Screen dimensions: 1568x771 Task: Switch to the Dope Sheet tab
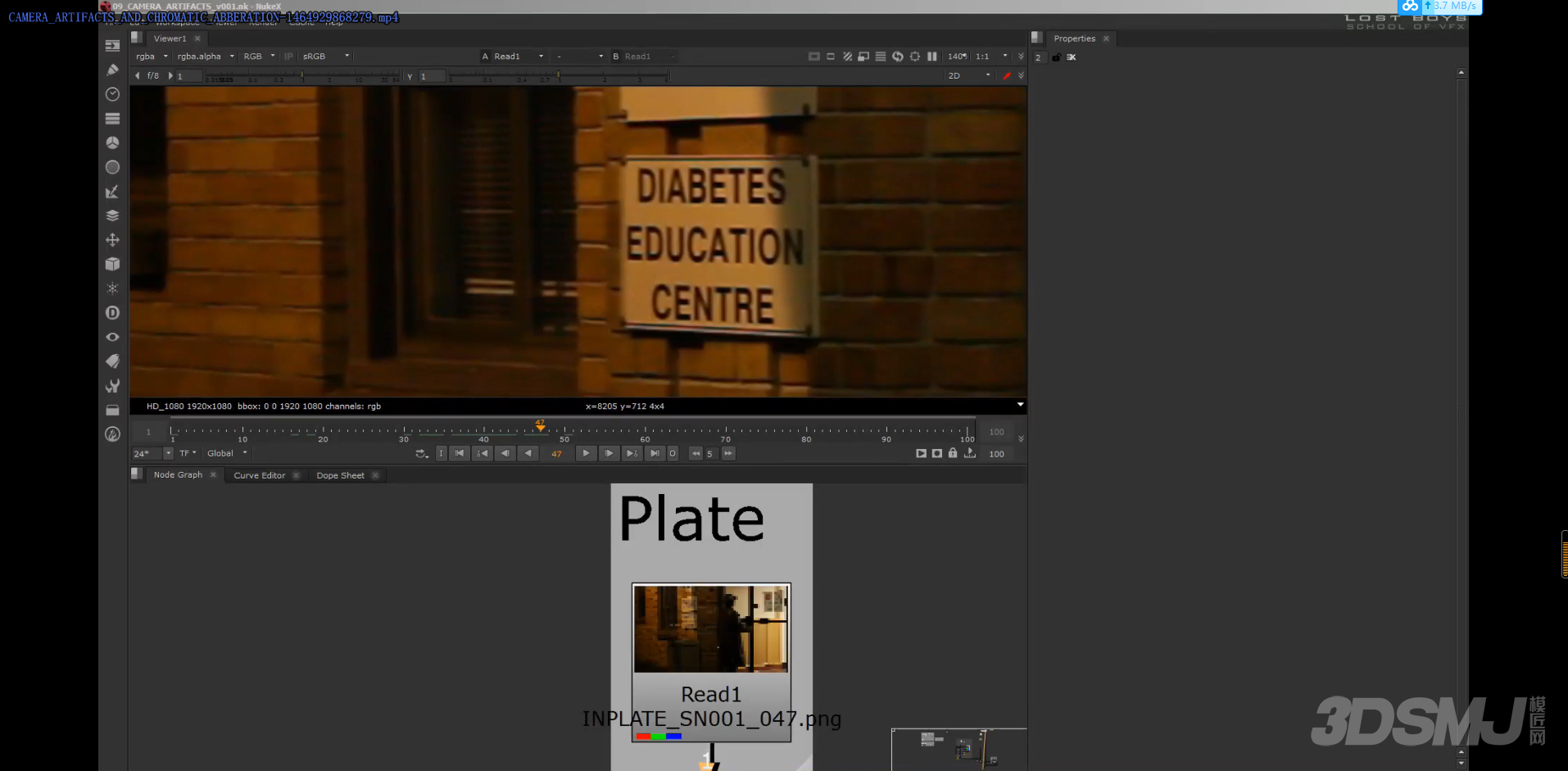[x=340, y=475]
